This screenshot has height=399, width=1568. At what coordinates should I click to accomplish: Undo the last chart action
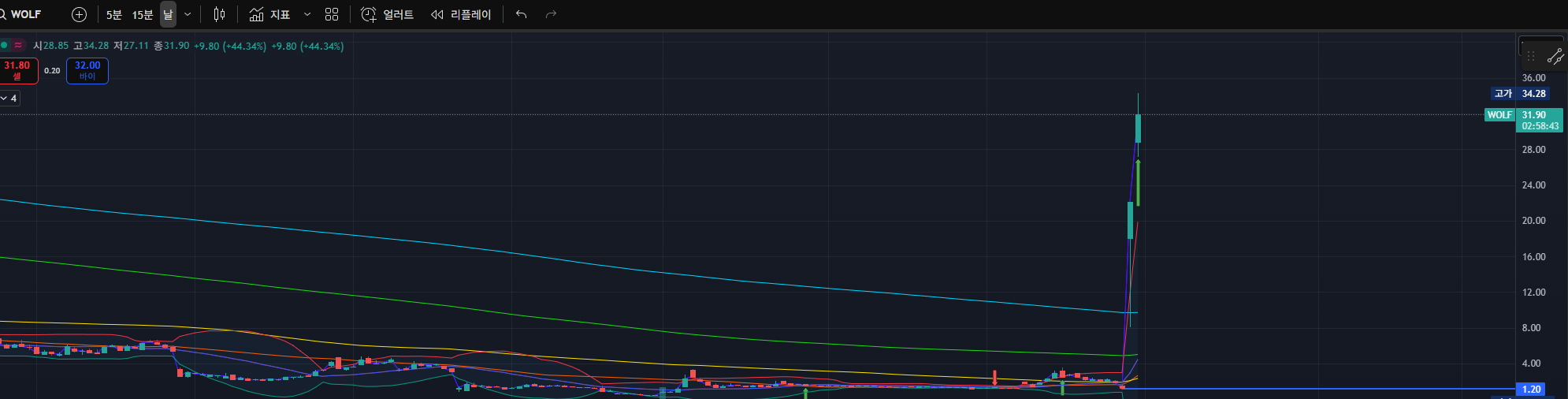[x=521, y=14]
